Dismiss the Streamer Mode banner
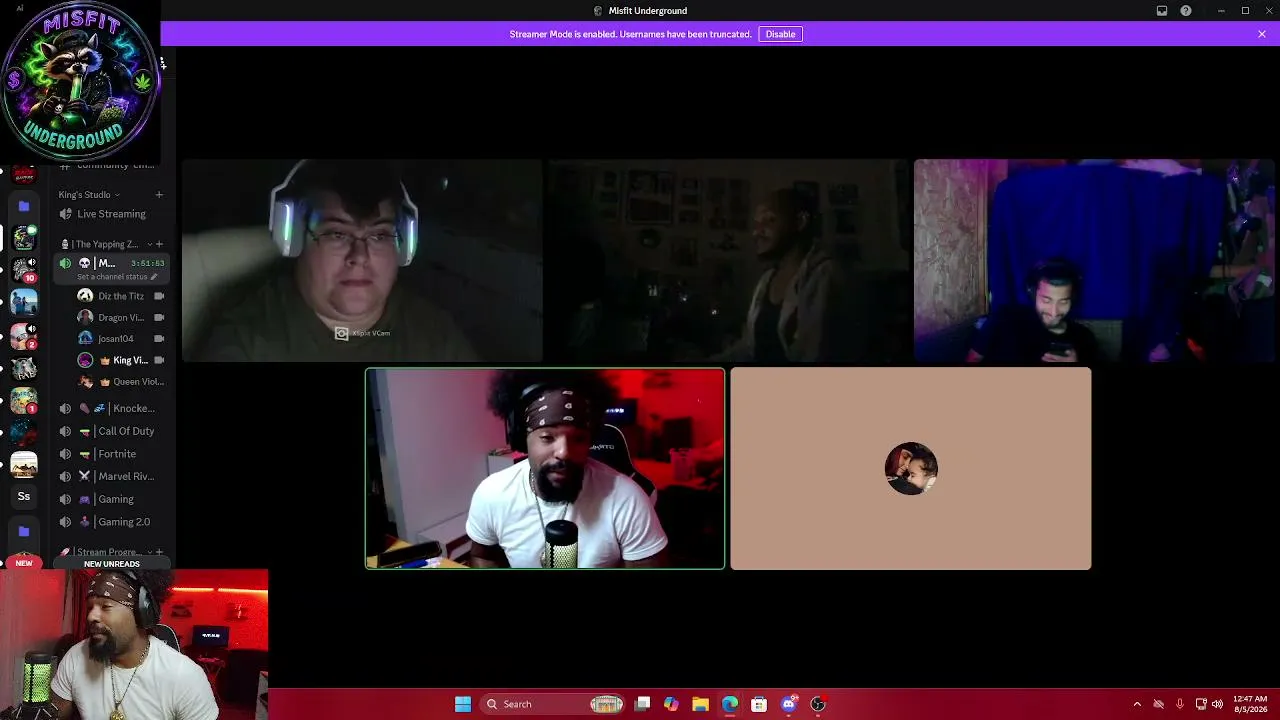Viewport: 1280px width, 720px height. coord(1262,34)
